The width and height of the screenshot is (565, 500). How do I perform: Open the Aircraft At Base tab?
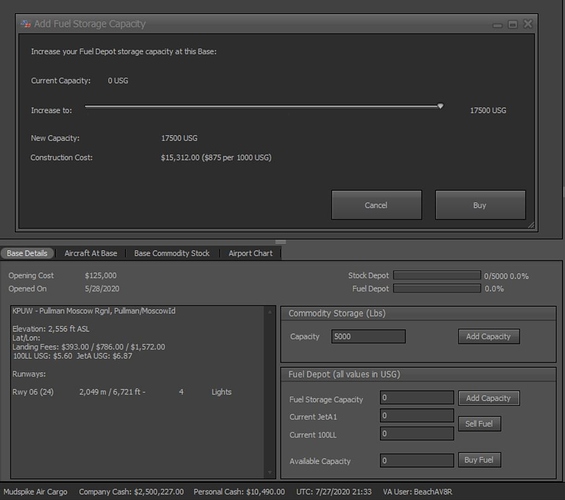tap(91, 253)
